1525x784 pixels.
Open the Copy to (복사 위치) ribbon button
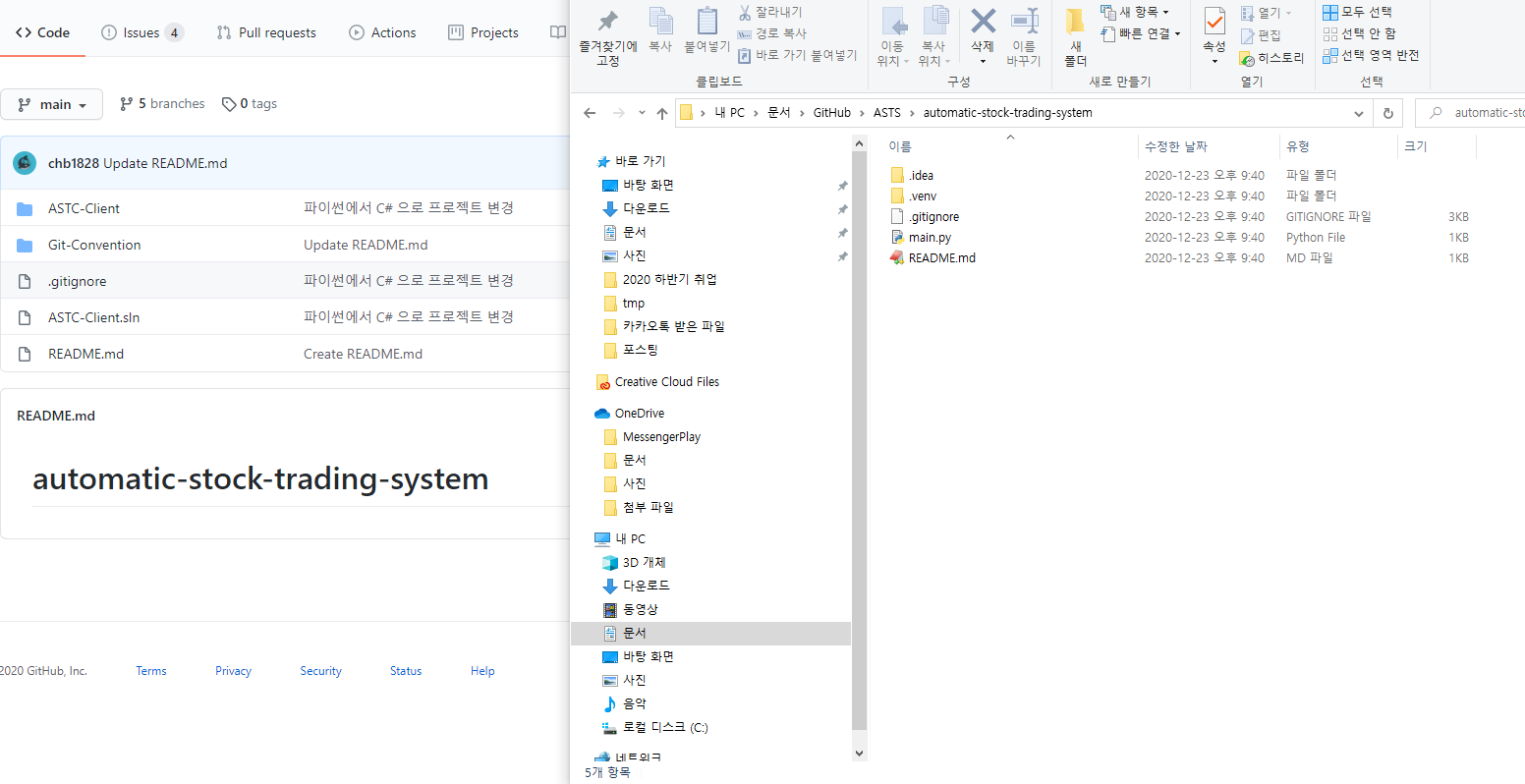933,37
